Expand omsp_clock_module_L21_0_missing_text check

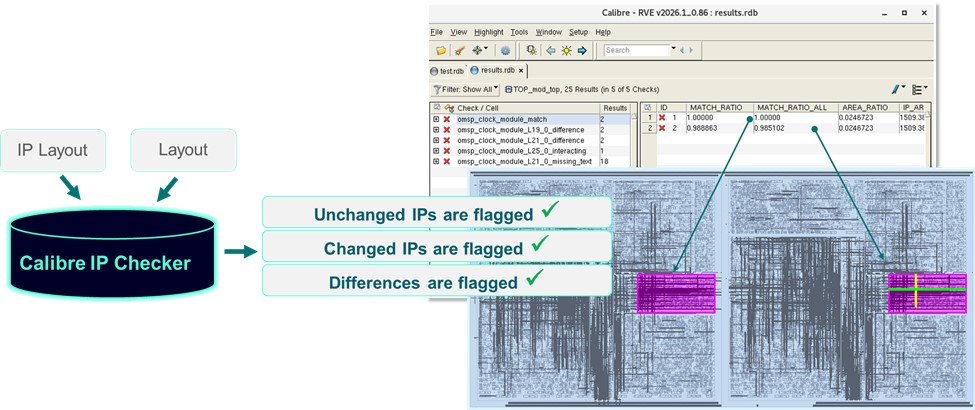click(436, 161)
